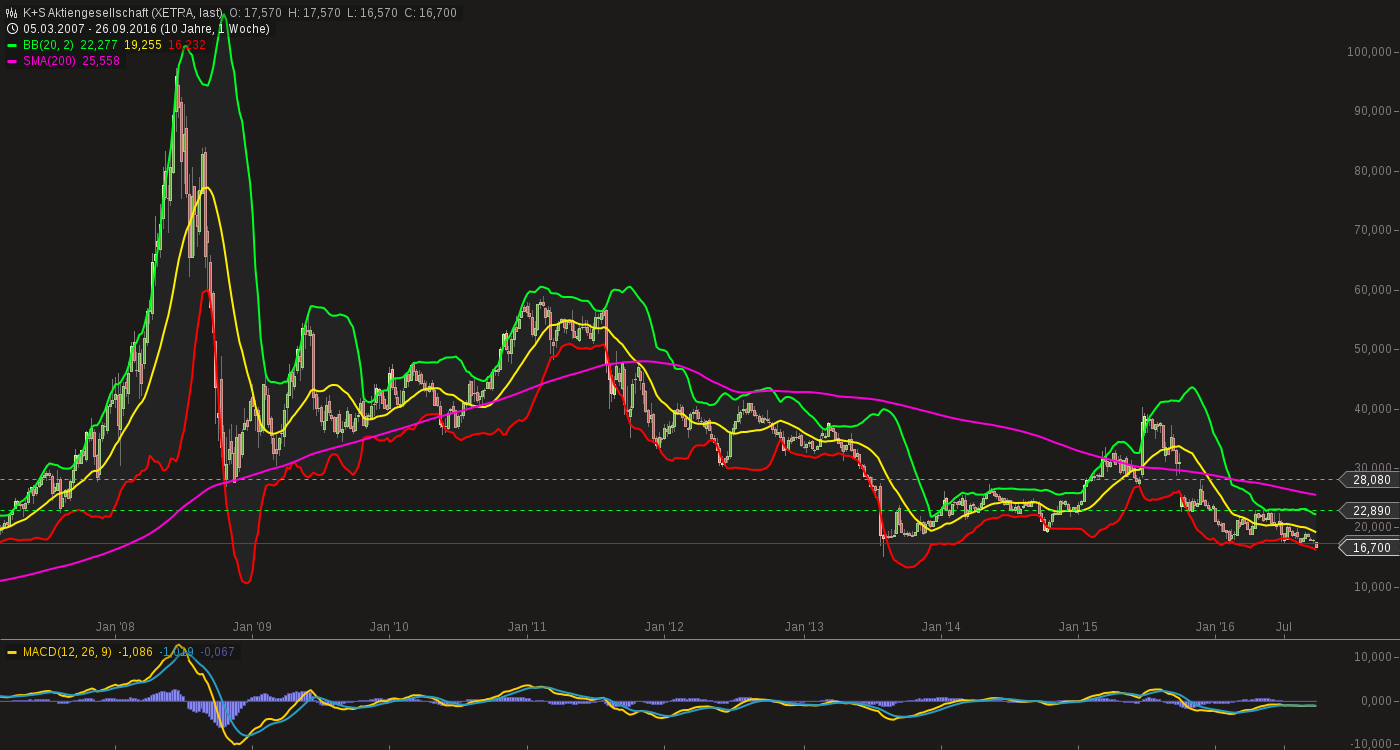
Task: Click the Jan '16 time axis label
Action: pyautogui.click(x=1215, y=627)
